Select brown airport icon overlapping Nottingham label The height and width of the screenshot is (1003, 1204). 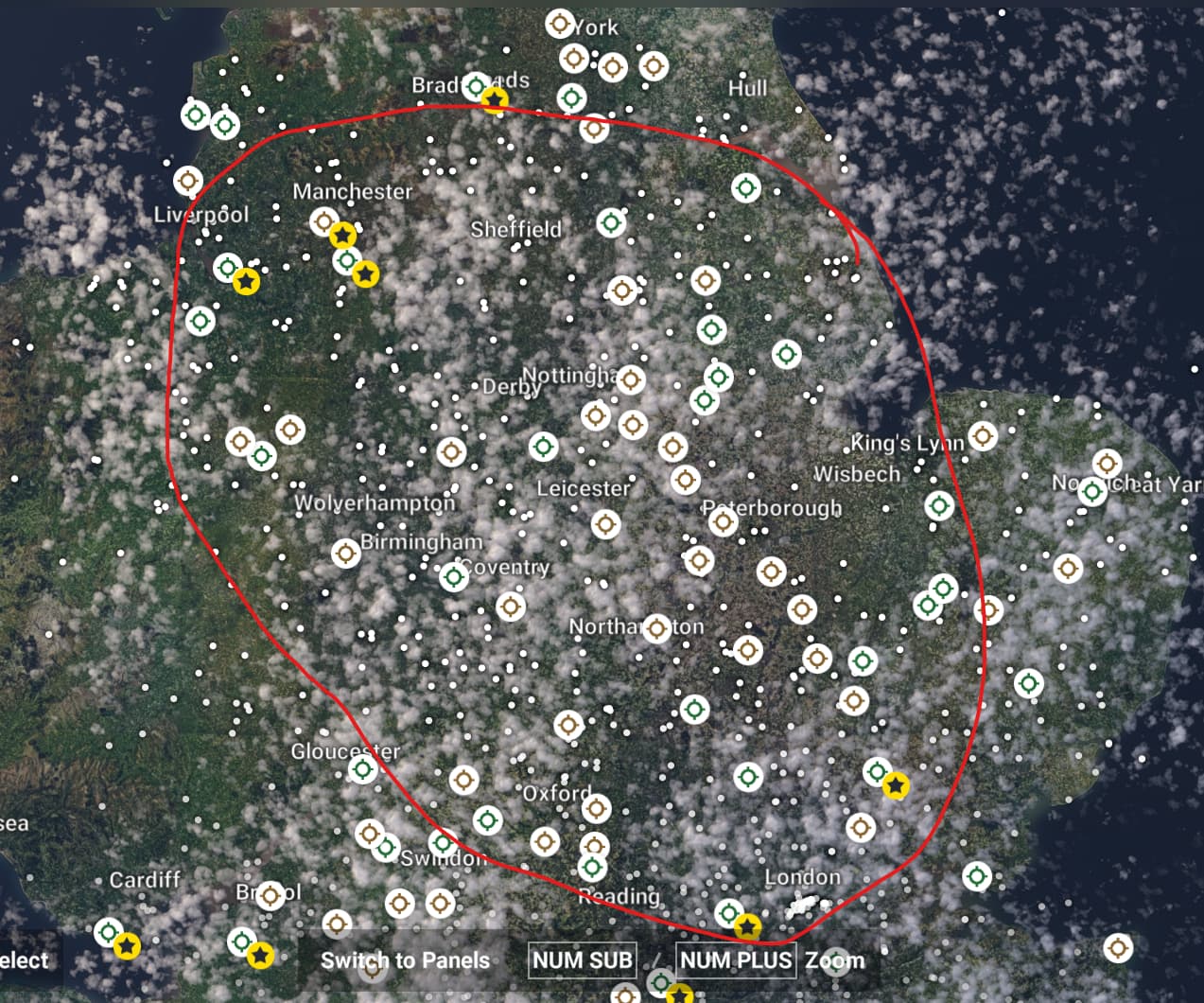[630, 379]
